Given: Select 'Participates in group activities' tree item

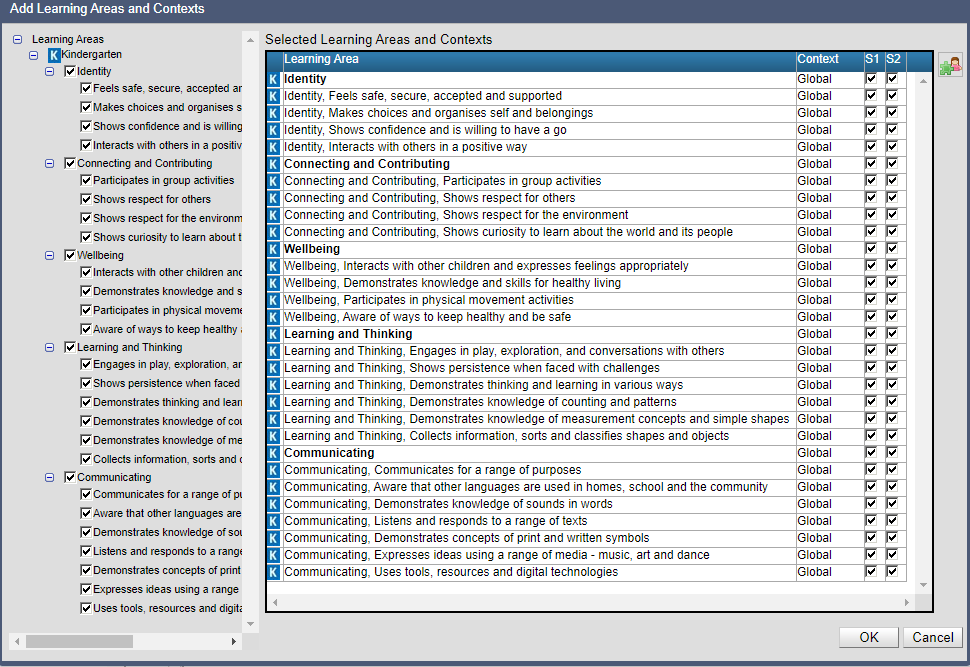Looking at the screenshot, I should point(163,181).
